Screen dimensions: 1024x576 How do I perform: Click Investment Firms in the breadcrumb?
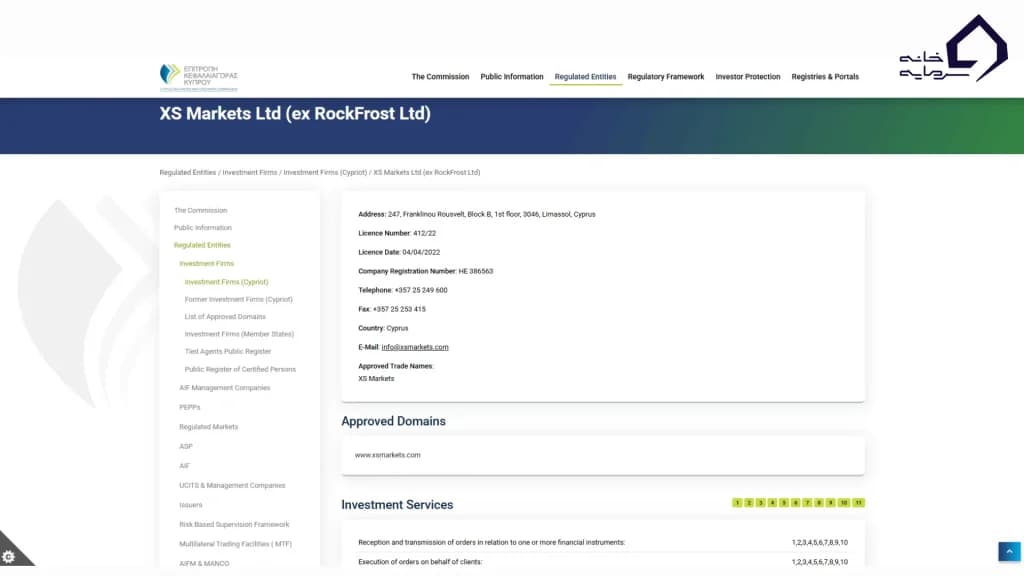point(249,172)
